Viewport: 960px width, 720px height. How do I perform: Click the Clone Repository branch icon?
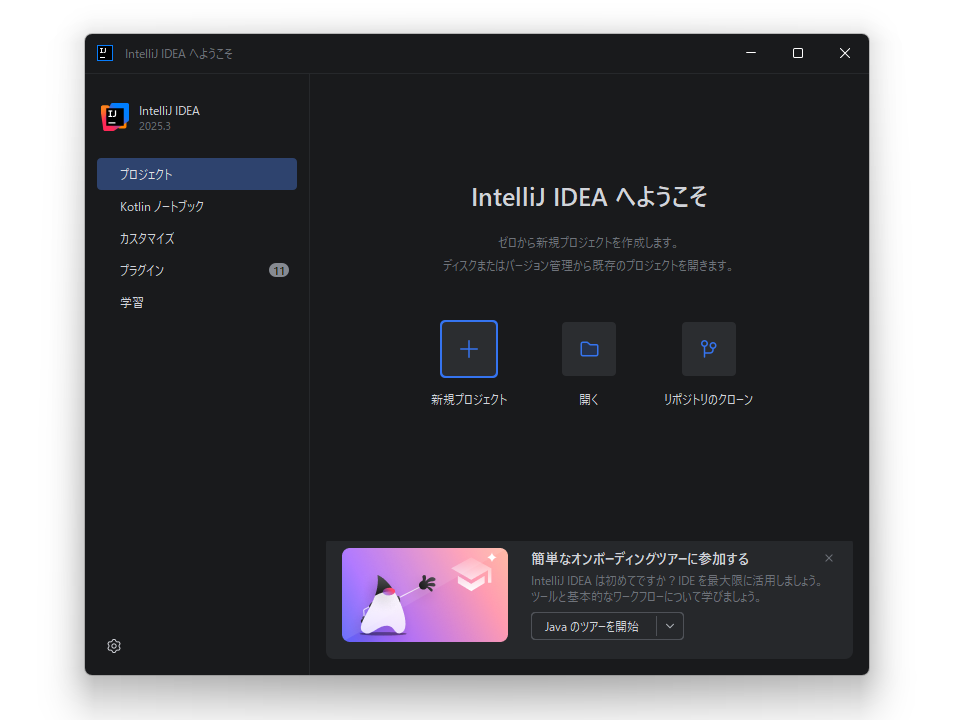point(709,349)
